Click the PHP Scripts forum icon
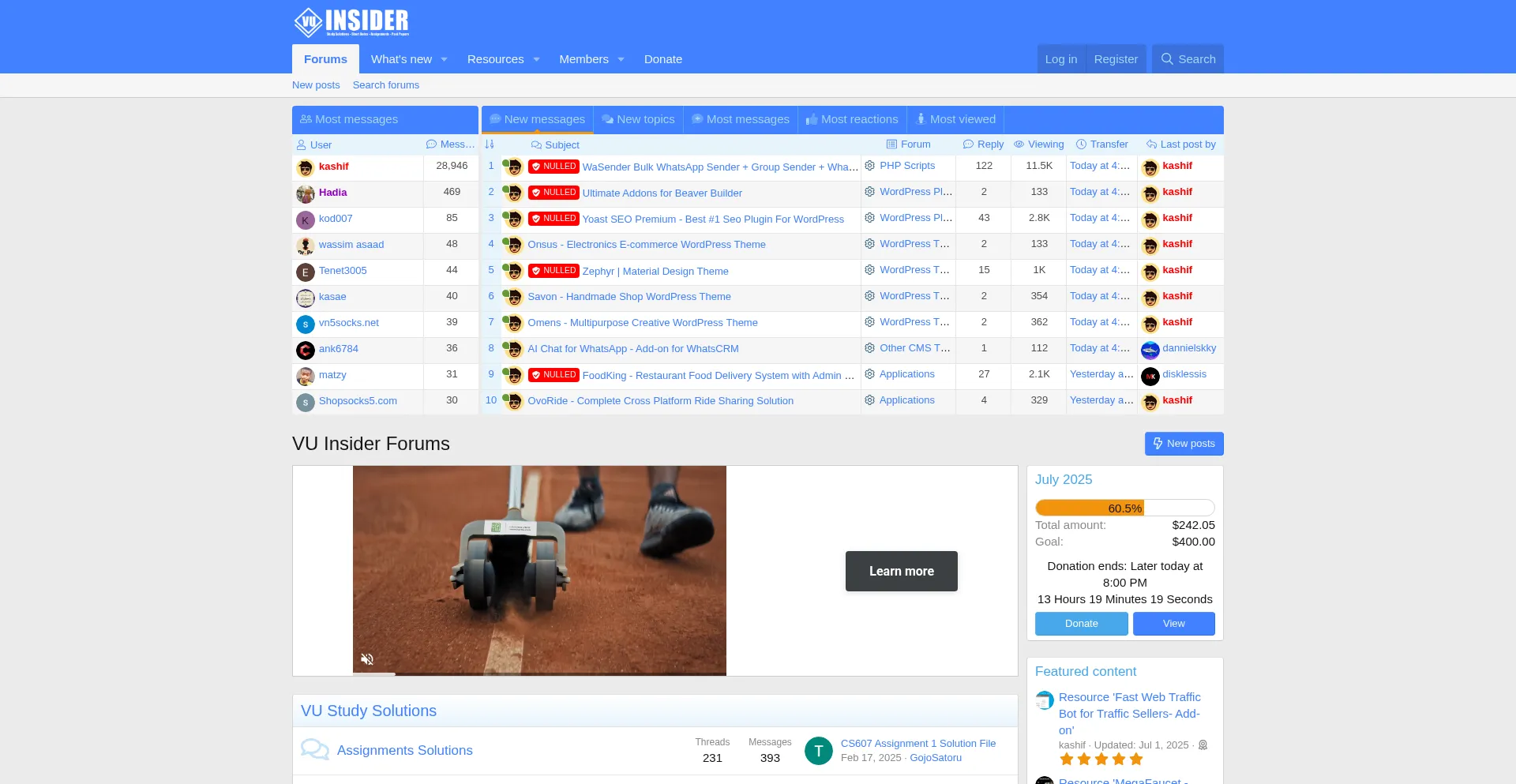The width and height of the screenshot is (1516, 784). pyautogui.click(x=869, y=166)
